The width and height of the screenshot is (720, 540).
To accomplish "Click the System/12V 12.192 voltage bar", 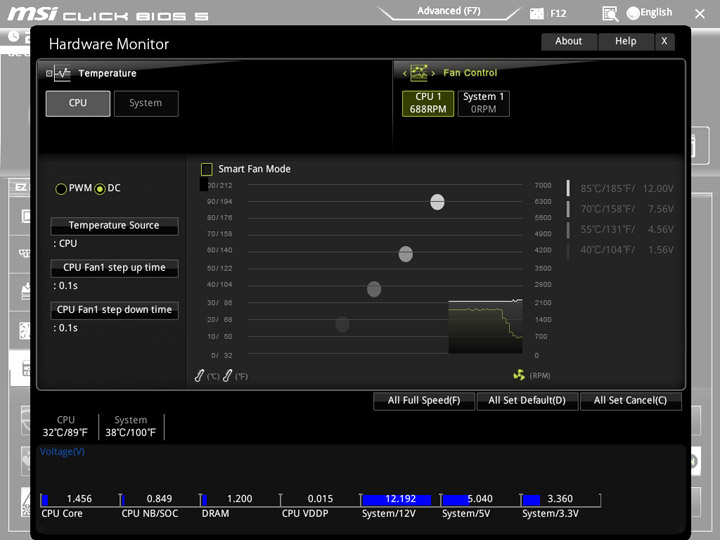I will tap(400, 500).
